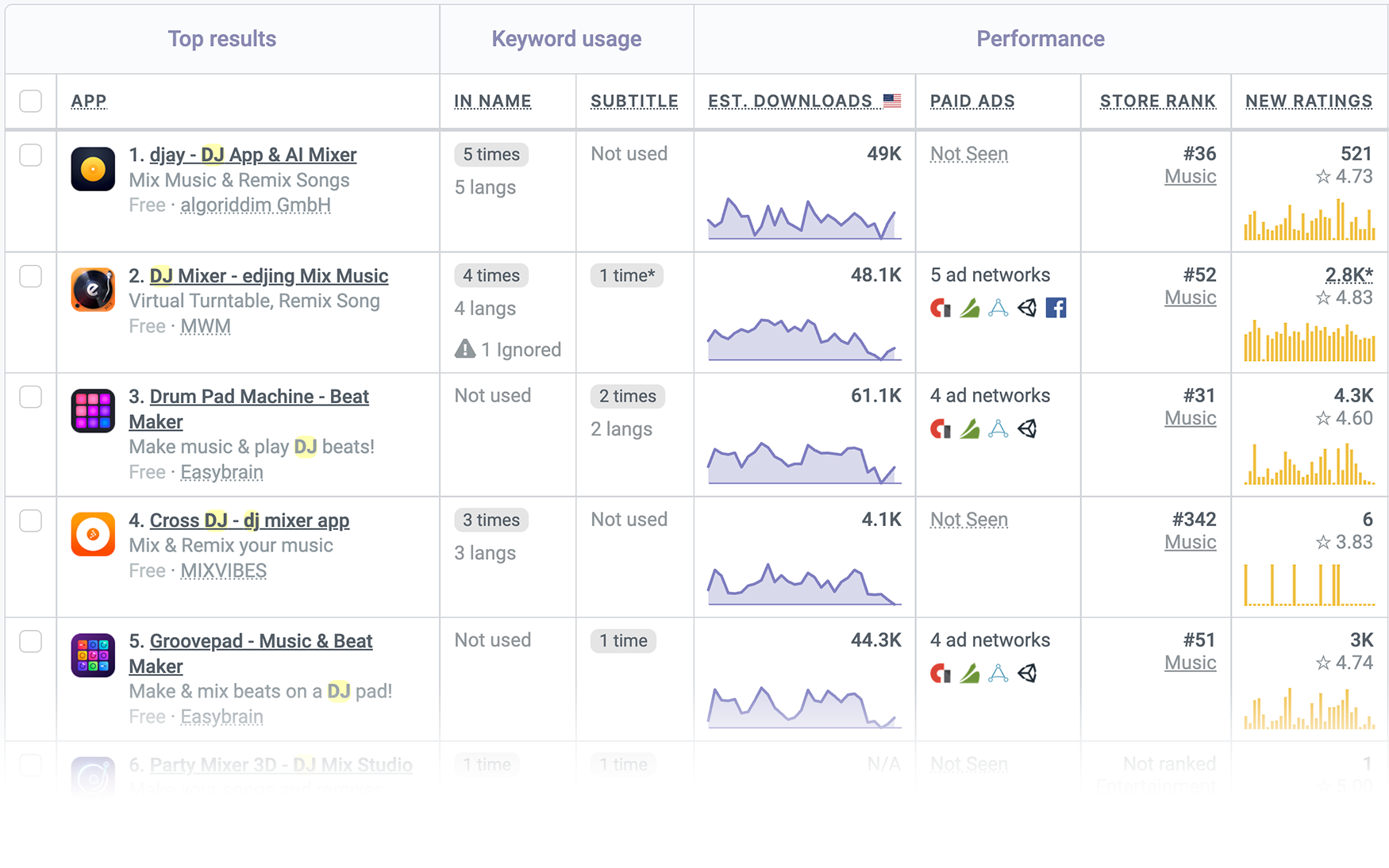Image resolution: width=1389 pixels, height=868 pixels.
Task: Click the green ad network icon in Groovepad row
Action: (969, 674)
